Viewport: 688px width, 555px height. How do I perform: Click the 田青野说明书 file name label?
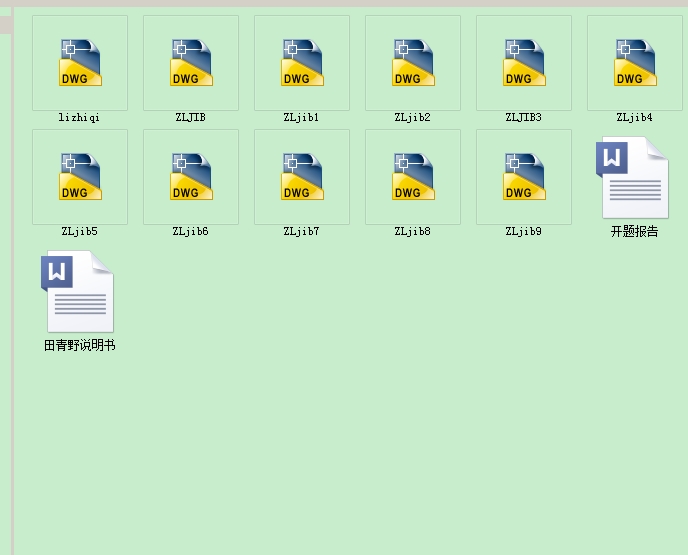click(x=80, y=345)
